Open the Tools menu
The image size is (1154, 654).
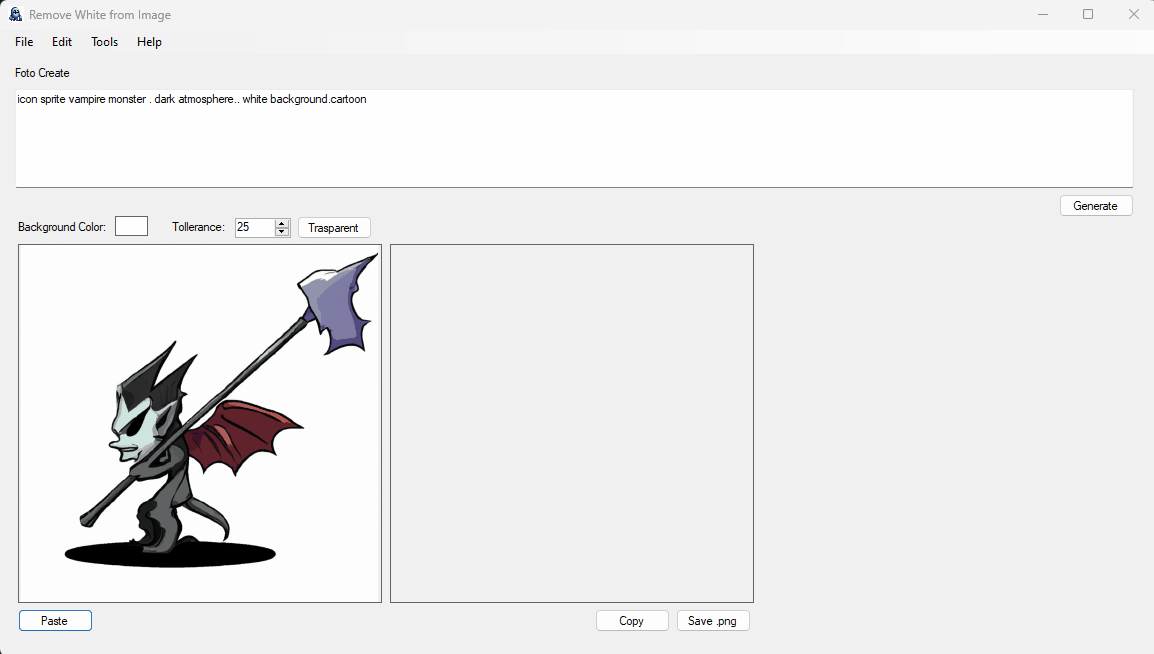pyautogui.click(x=105, y=42)
